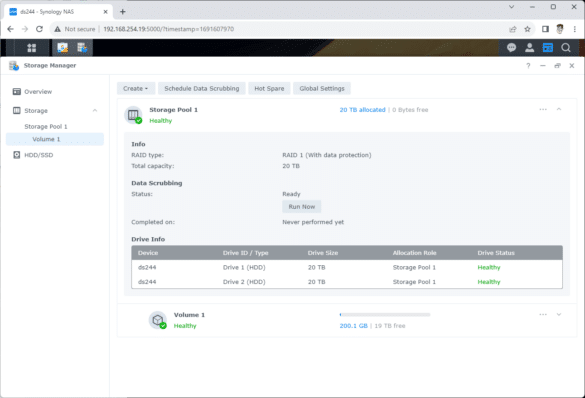Collapse the Storage Pool 1 panel
The width and height of the screenshot is (585, 398).
(559, 109)
